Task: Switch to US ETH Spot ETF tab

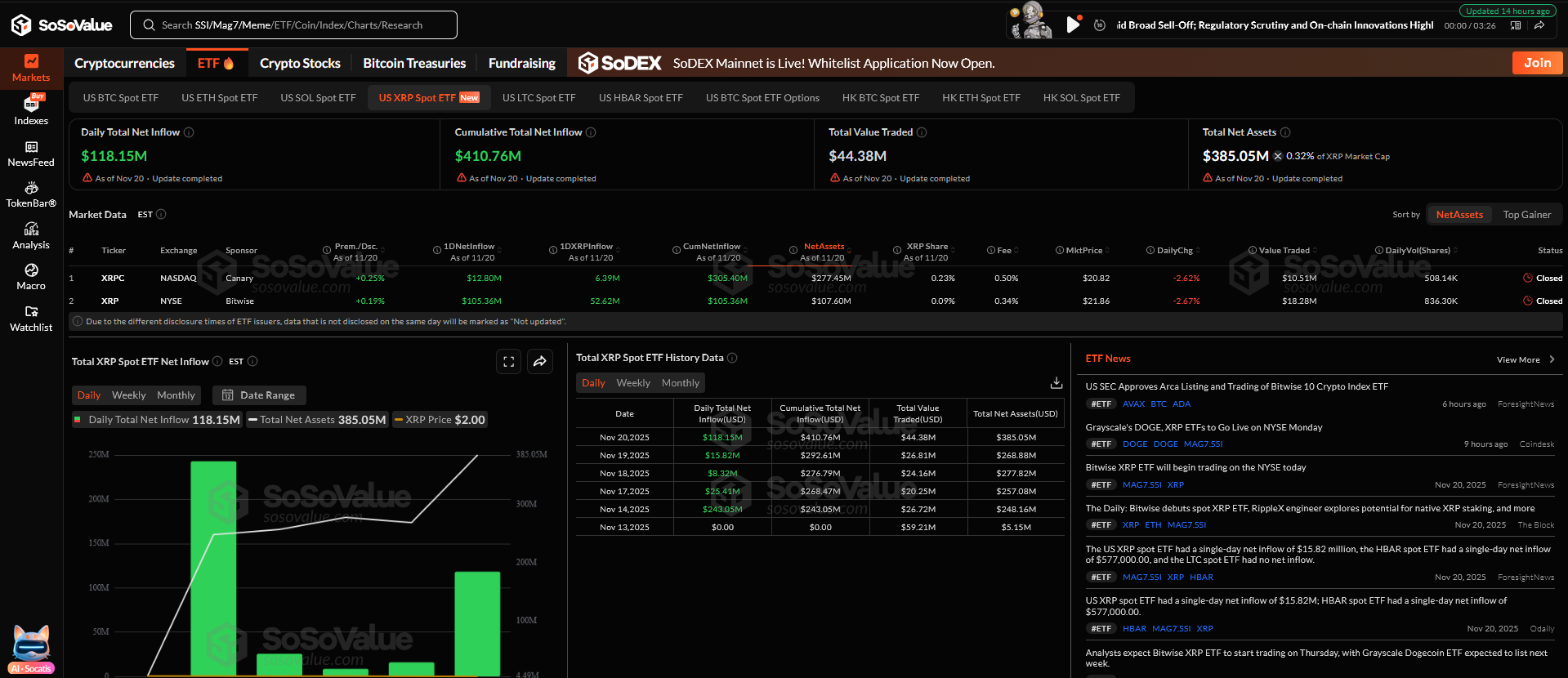Action: 219,98
